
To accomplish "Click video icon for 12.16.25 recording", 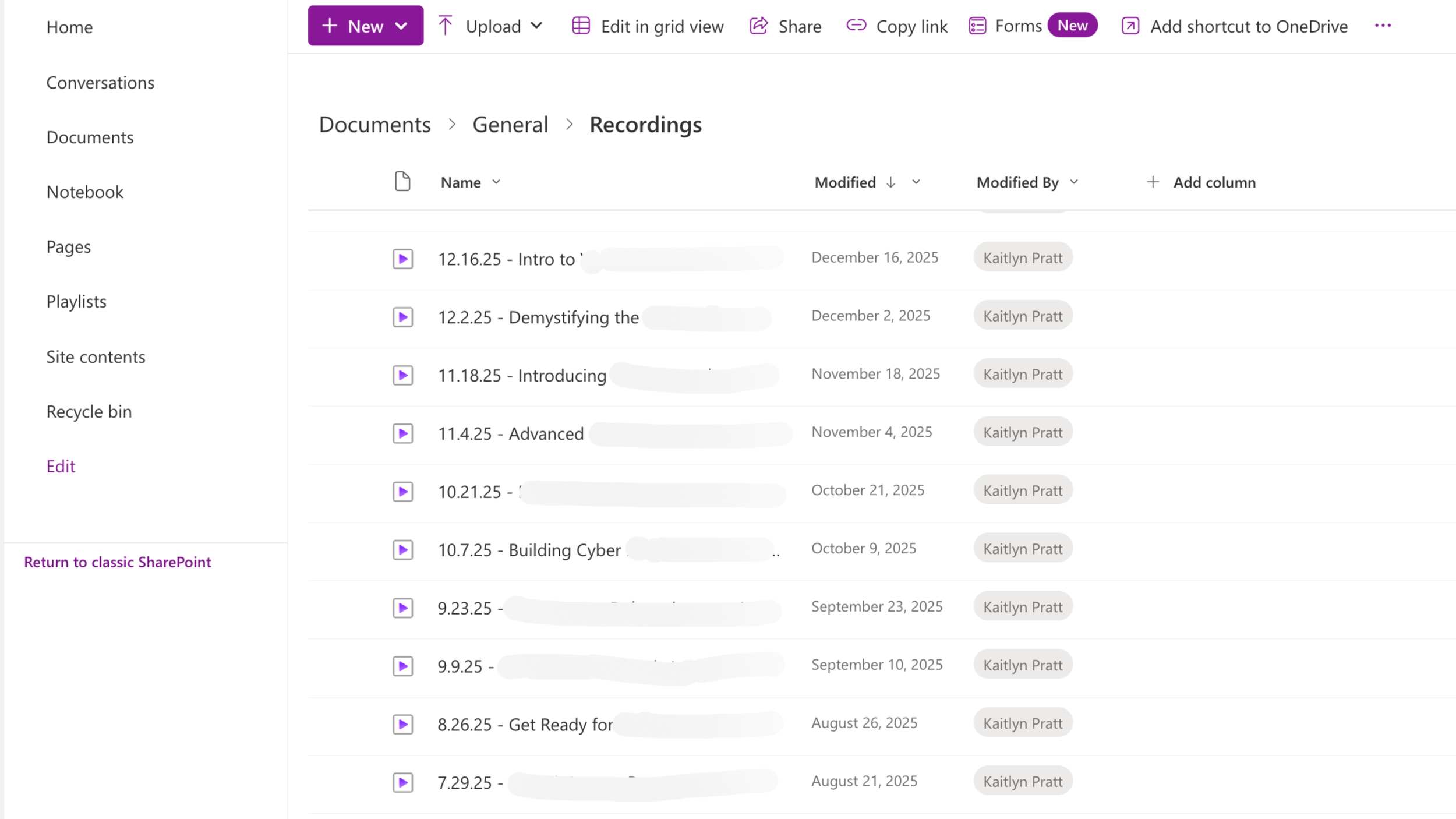I will (402, 259).
